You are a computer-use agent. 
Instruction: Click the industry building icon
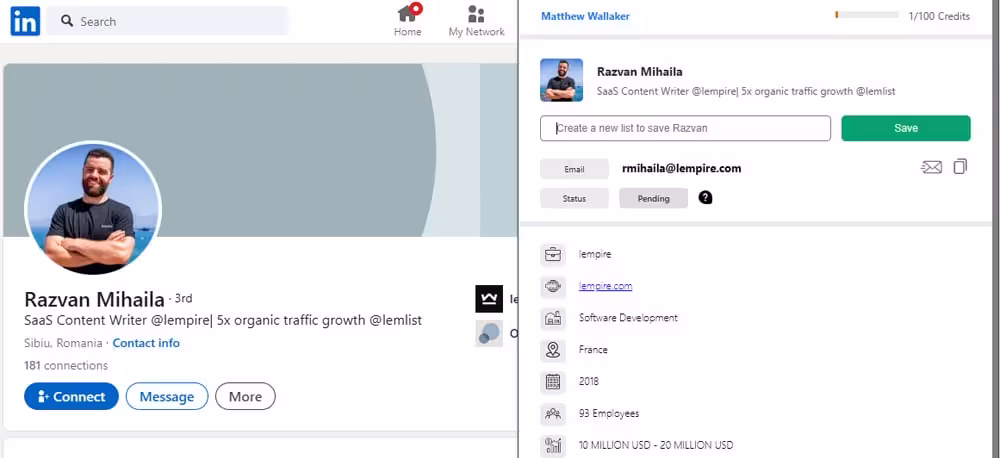pos(552,318)
